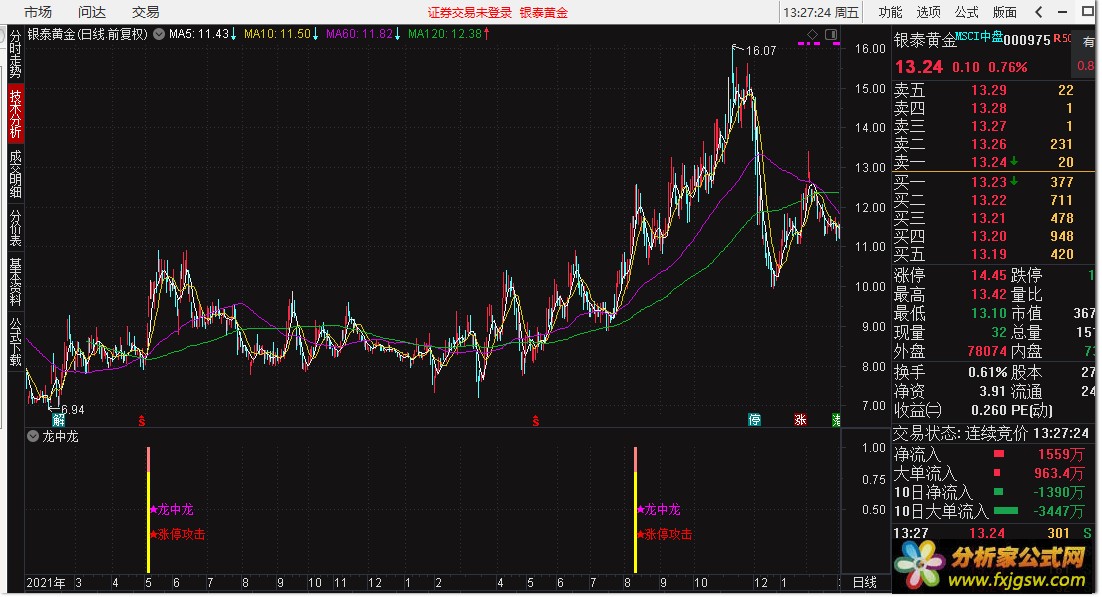
Task: Click the second red S marker below chart
Action: tap(536, 421)
